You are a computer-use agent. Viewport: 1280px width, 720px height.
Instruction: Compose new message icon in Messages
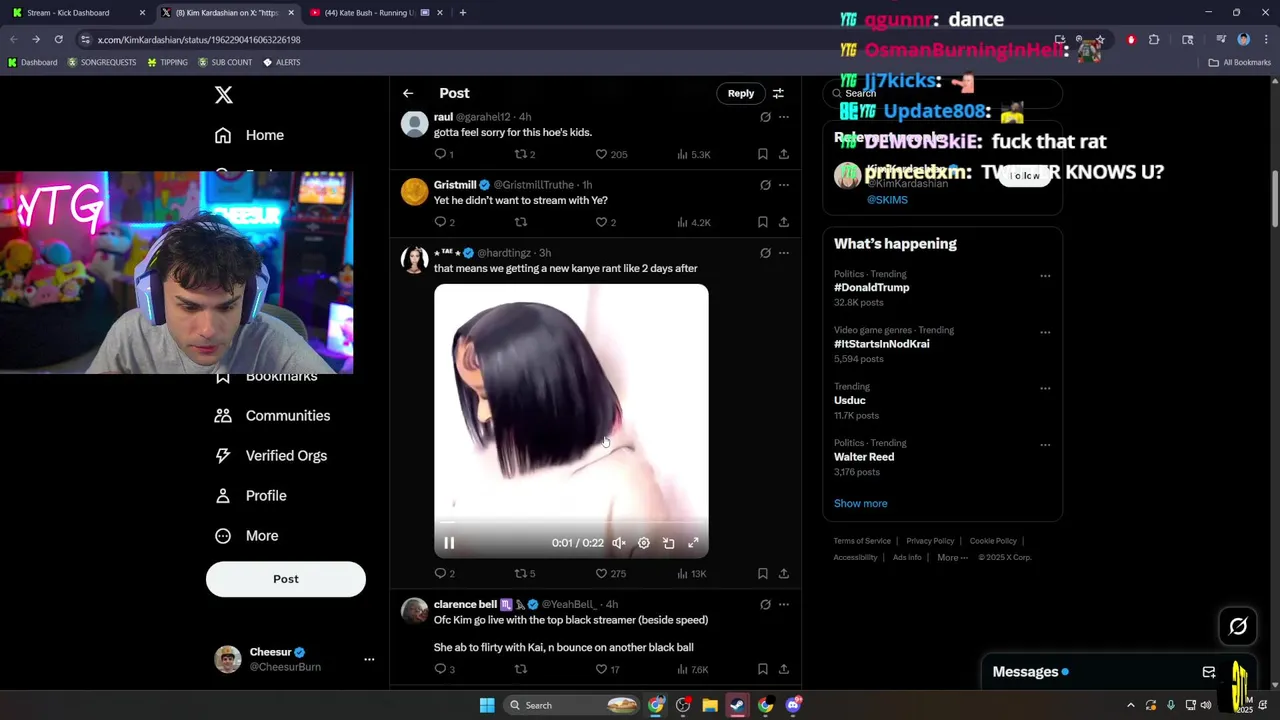(1209, 672)
